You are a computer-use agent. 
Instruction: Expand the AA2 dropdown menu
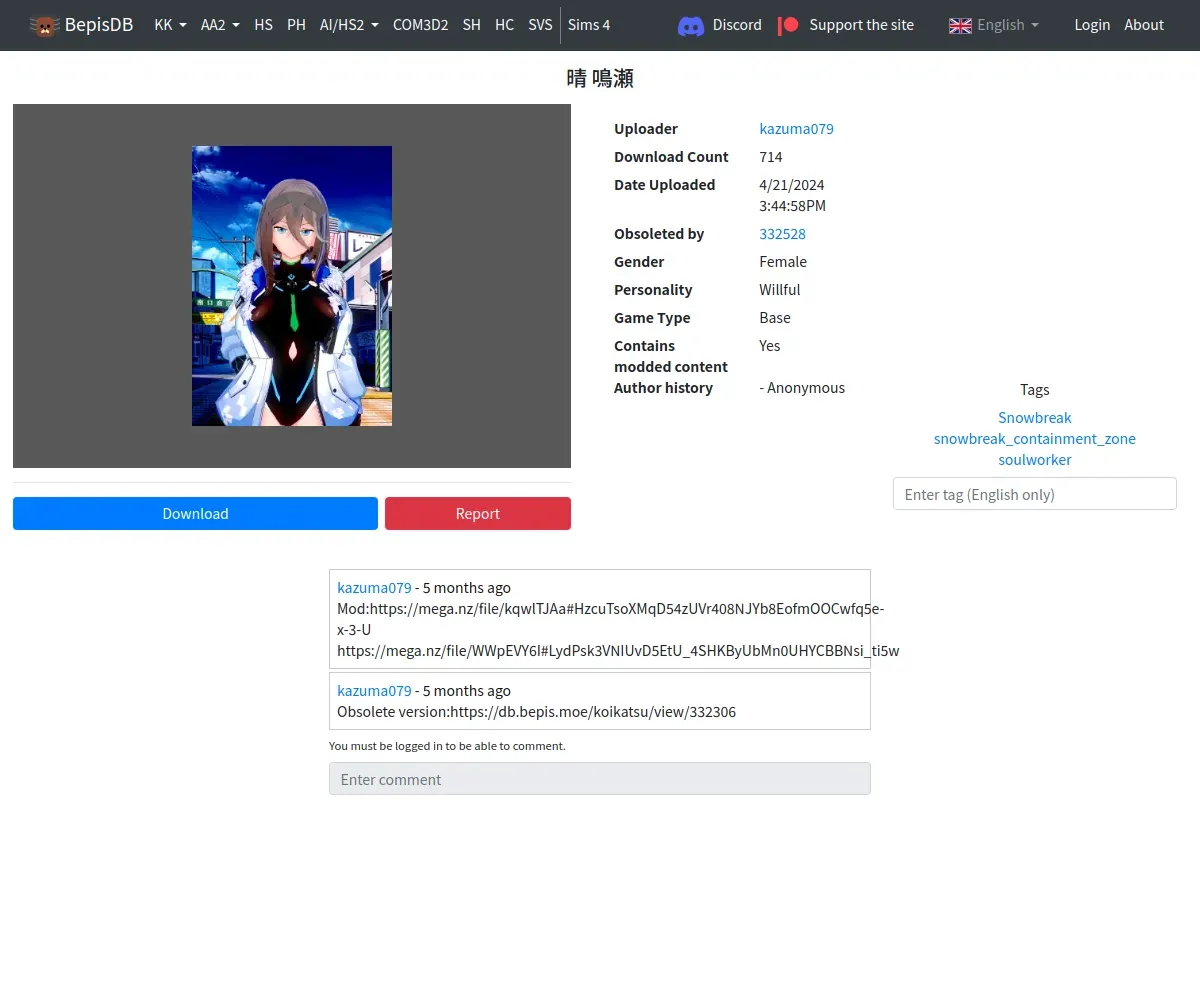(x=220, y=25)
